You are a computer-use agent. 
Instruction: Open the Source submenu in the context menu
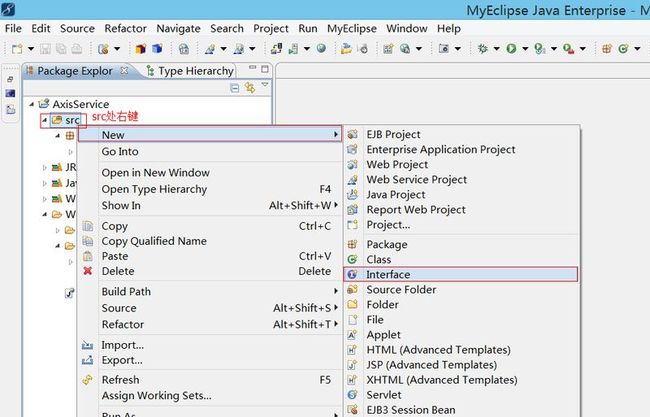point(210,308)
